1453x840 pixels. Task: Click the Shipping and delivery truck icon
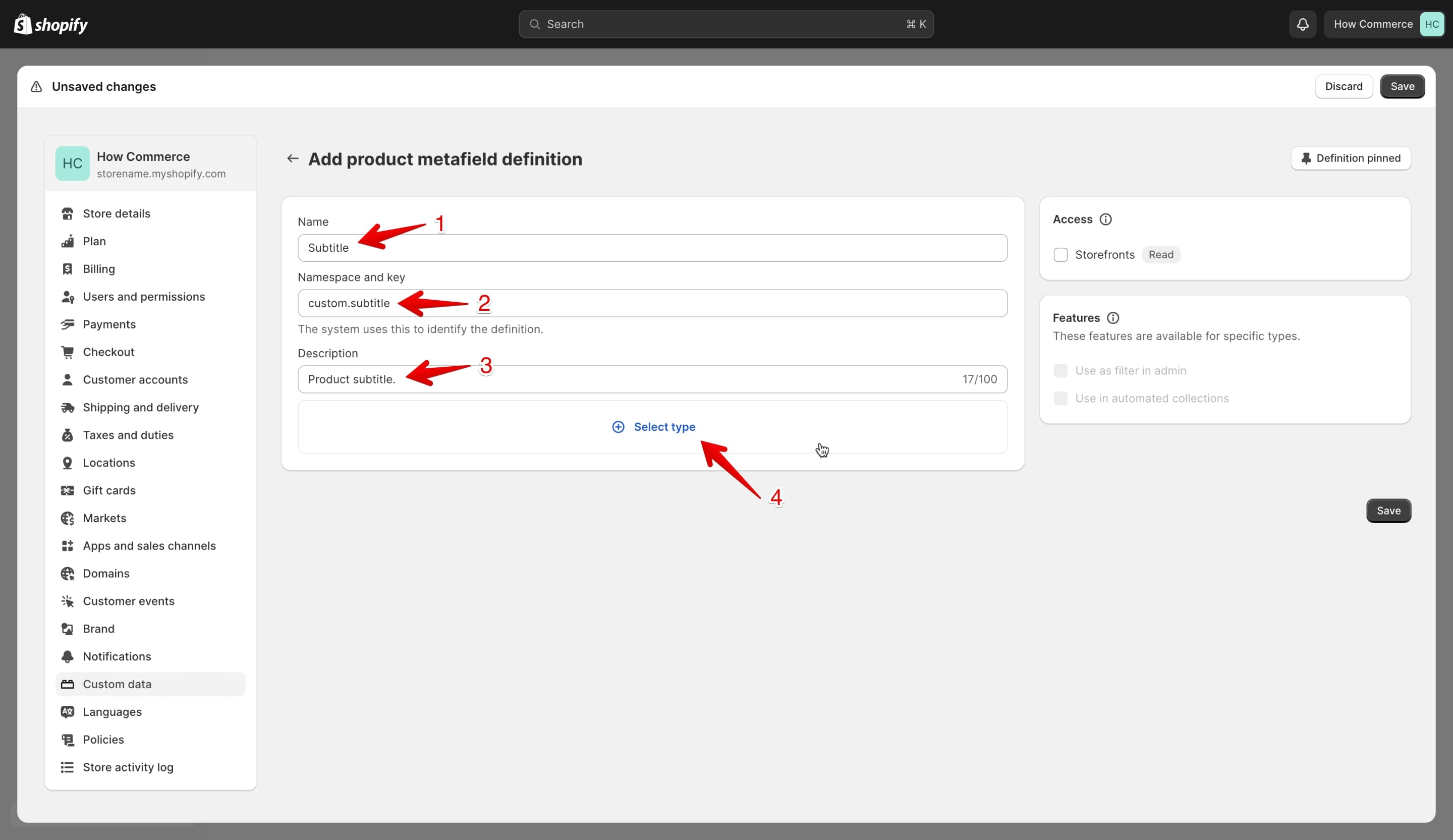point(68,408)
